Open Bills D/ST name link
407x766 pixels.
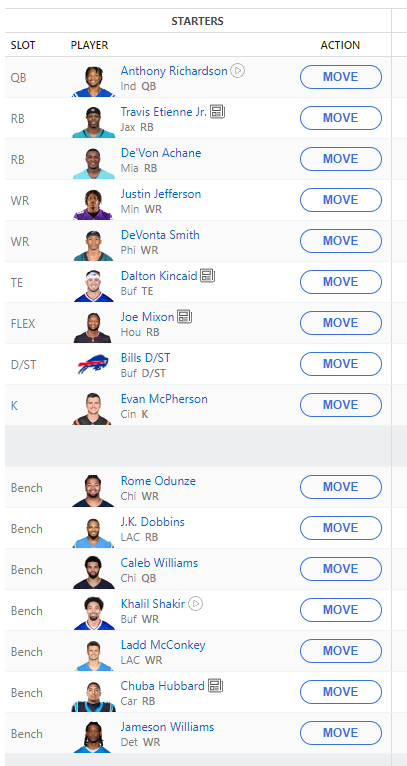coord(146,358)
